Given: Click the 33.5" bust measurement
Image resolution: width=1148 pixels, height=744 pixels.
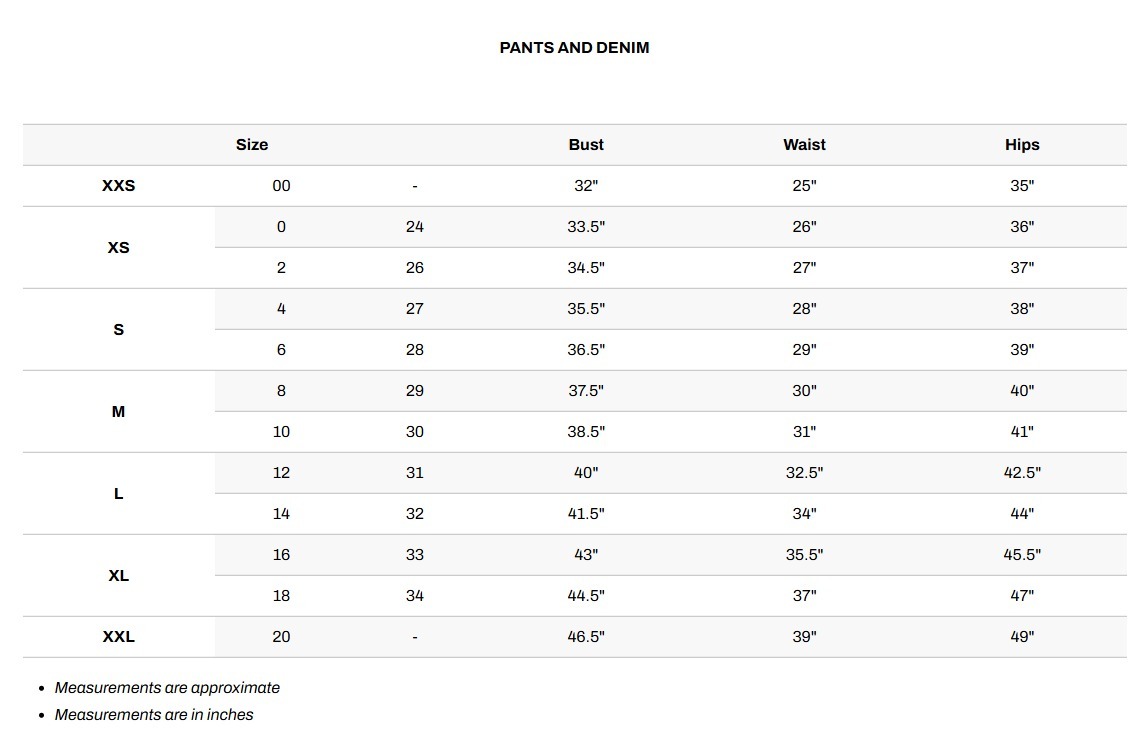Looking at the screenshot, I should pyautogui.click(x=586, y=227).
